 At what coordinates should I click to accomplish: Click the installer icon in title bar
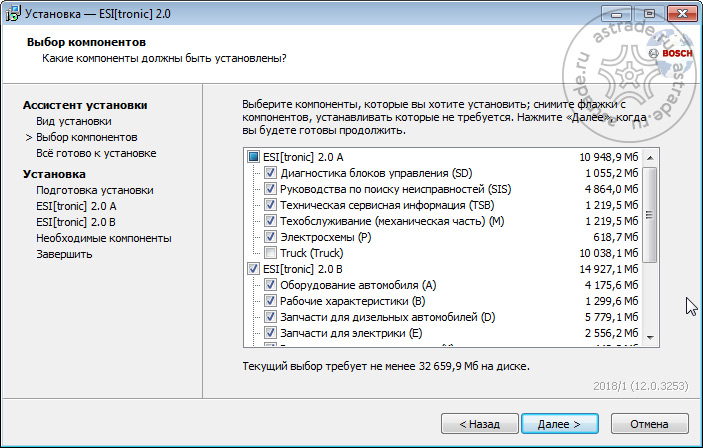click(x=13, y=14)
